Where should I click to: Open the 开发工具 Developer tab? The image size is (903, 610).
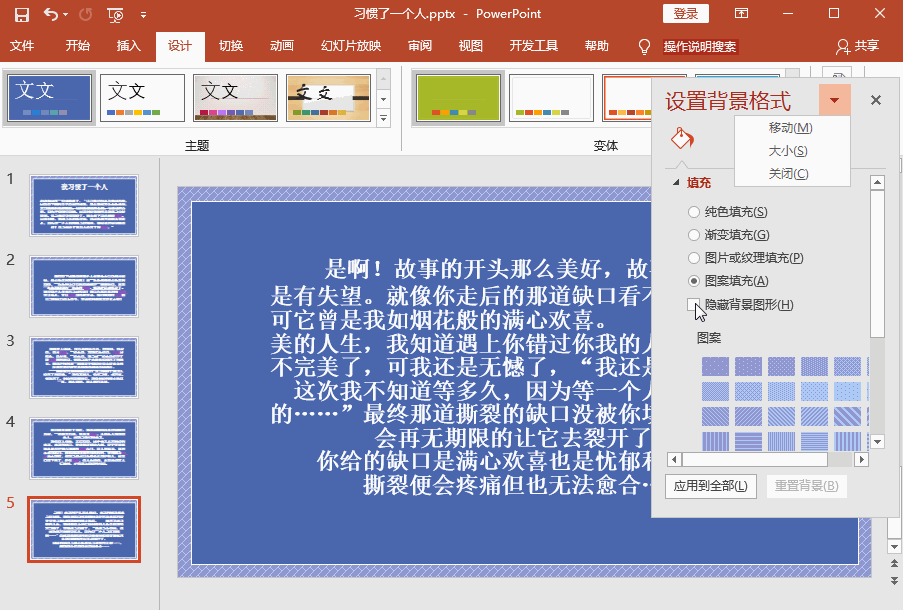[533, 46]
